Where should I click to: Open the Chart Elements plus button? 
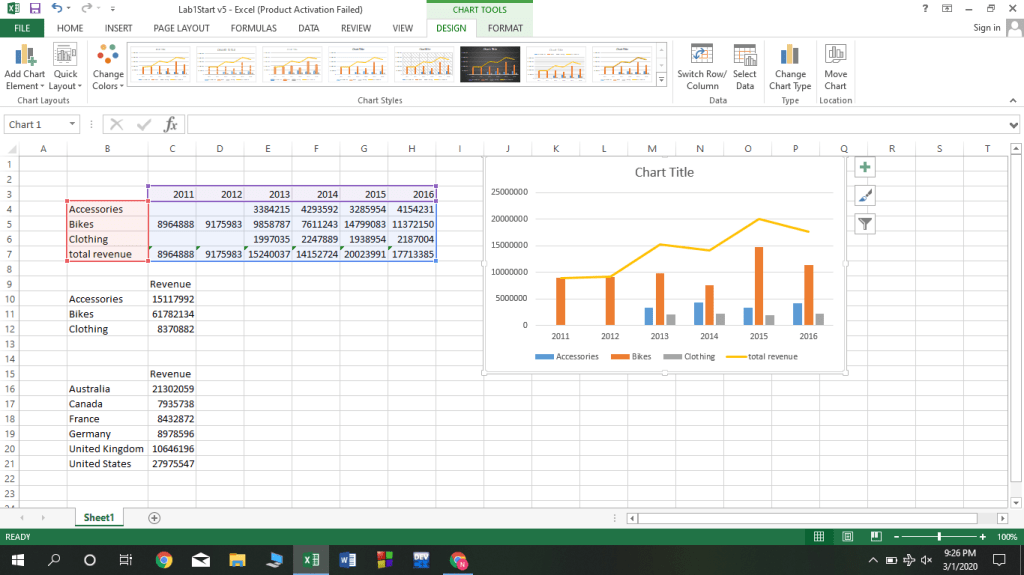865,168
